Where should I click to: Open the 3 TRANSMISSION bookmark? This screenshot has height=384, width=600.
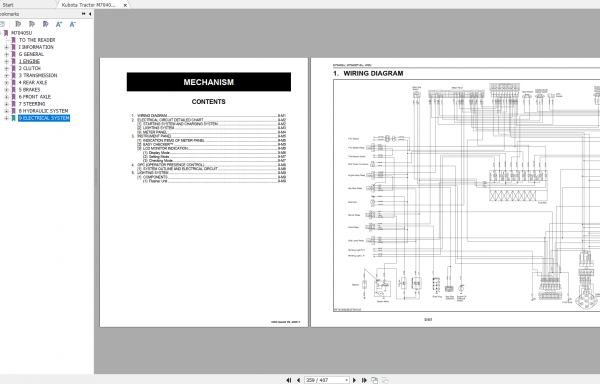38,75
